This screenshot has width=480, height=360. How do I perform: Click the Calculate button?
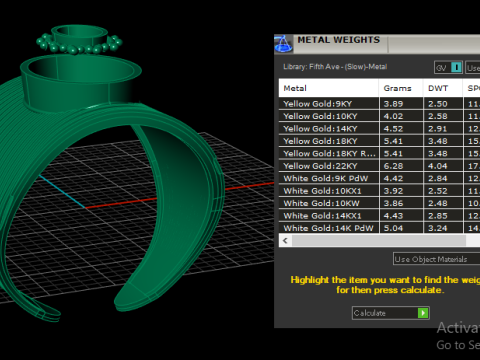(390, 313)
